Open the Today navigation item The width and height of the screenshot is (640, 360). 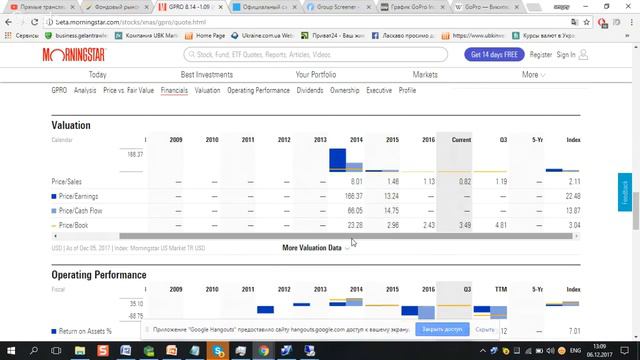pos(98,75)
